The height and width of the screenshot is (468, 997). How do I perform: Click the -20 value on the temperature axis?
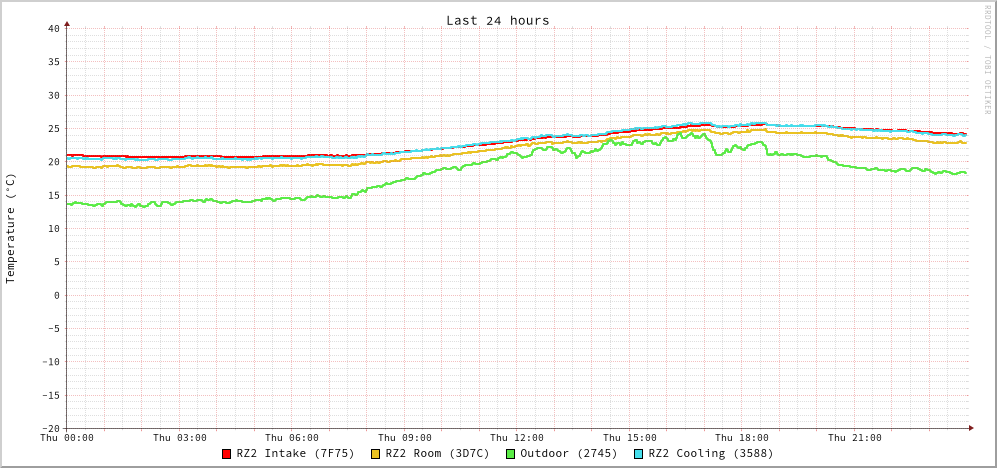click(50, 428)
